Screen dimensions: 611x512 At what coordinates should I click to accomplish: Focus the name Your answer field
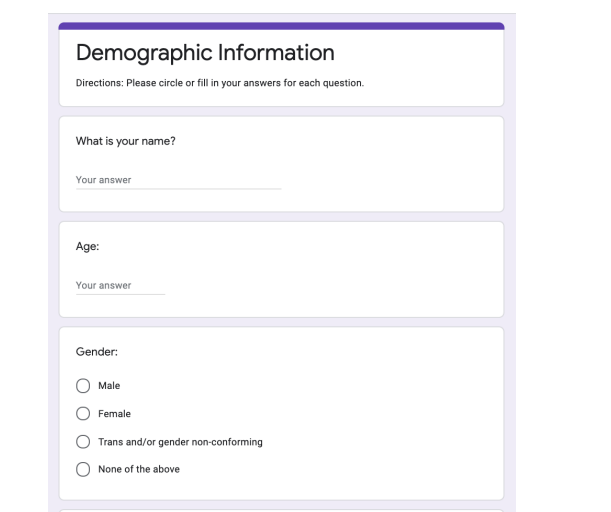pyautogui.click(x=178, y=180)
